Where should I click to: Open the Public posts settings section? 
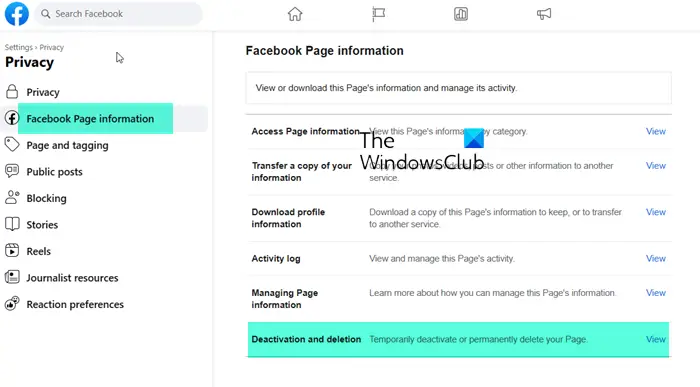pyautogui.click(x=54, y=172)
